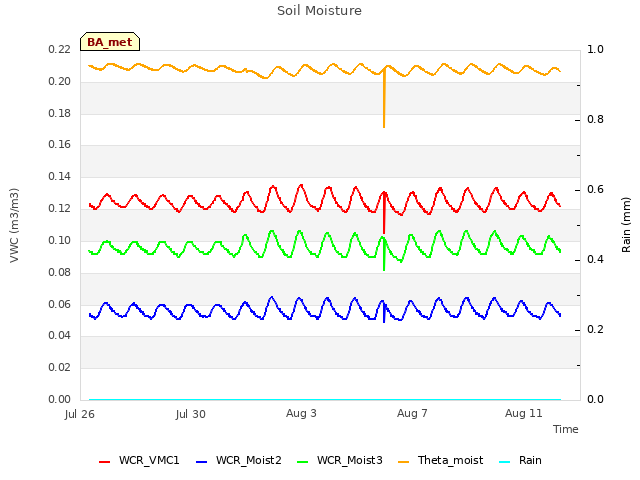Click the 0.02 VWC axis value
The width and height of the screenshot is (640, 480).
pos(60,367)
